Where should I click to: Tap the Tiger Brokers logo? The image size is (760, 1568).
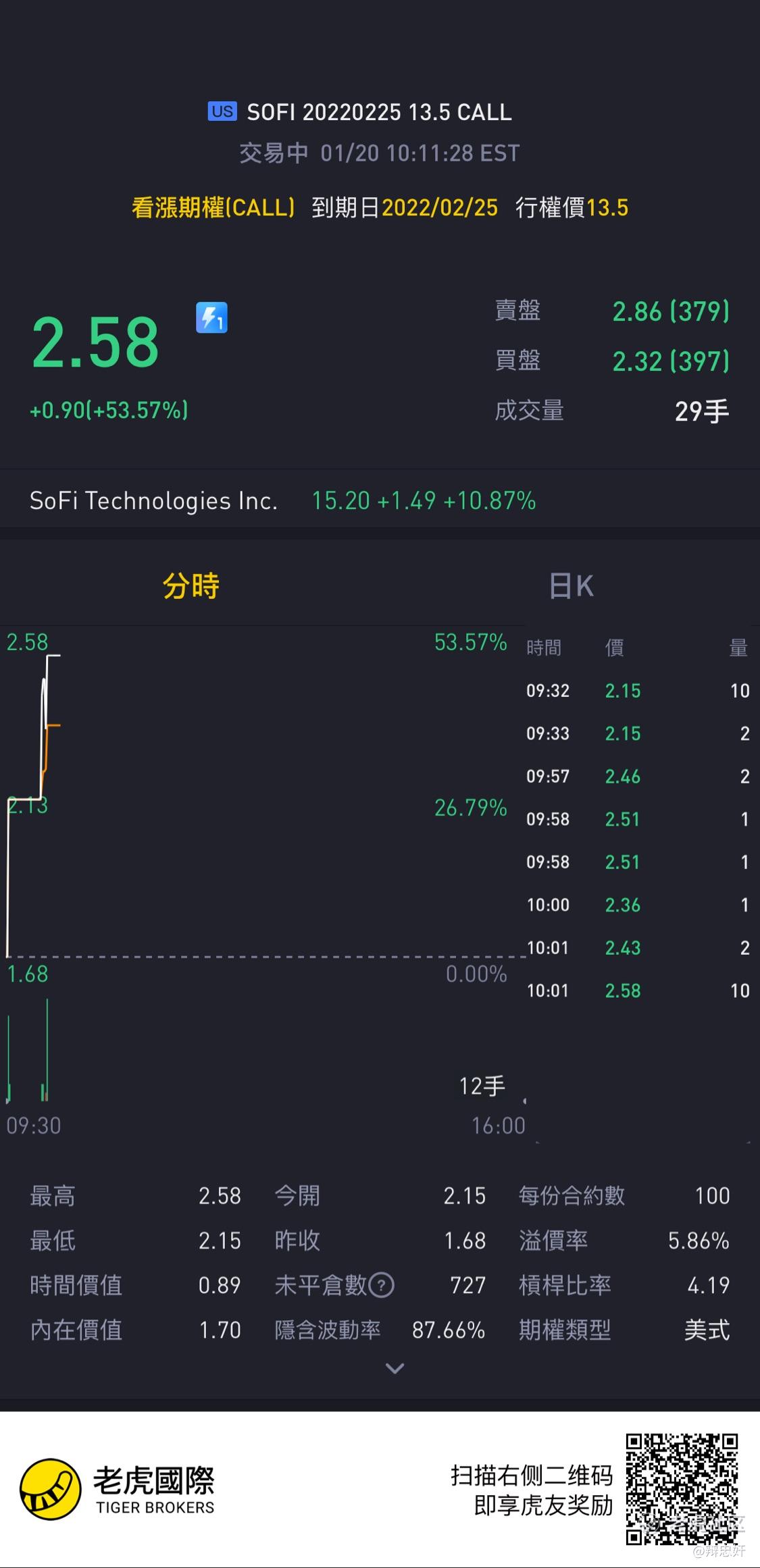tap(51, 1489)
